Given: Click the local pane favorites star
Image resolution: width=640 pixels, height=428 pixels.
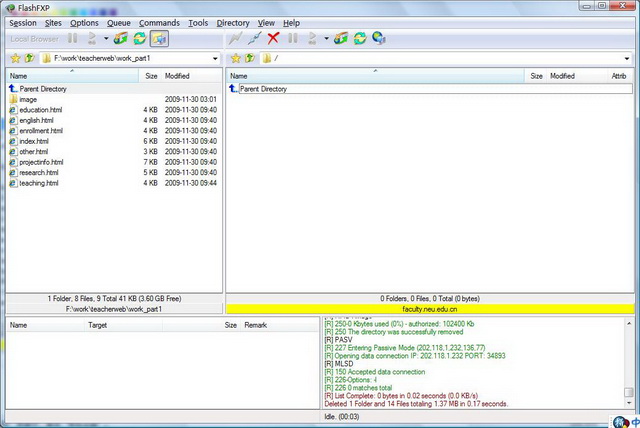Looking at the screenshot, I should pyautogui.click(x=16, y=58).
